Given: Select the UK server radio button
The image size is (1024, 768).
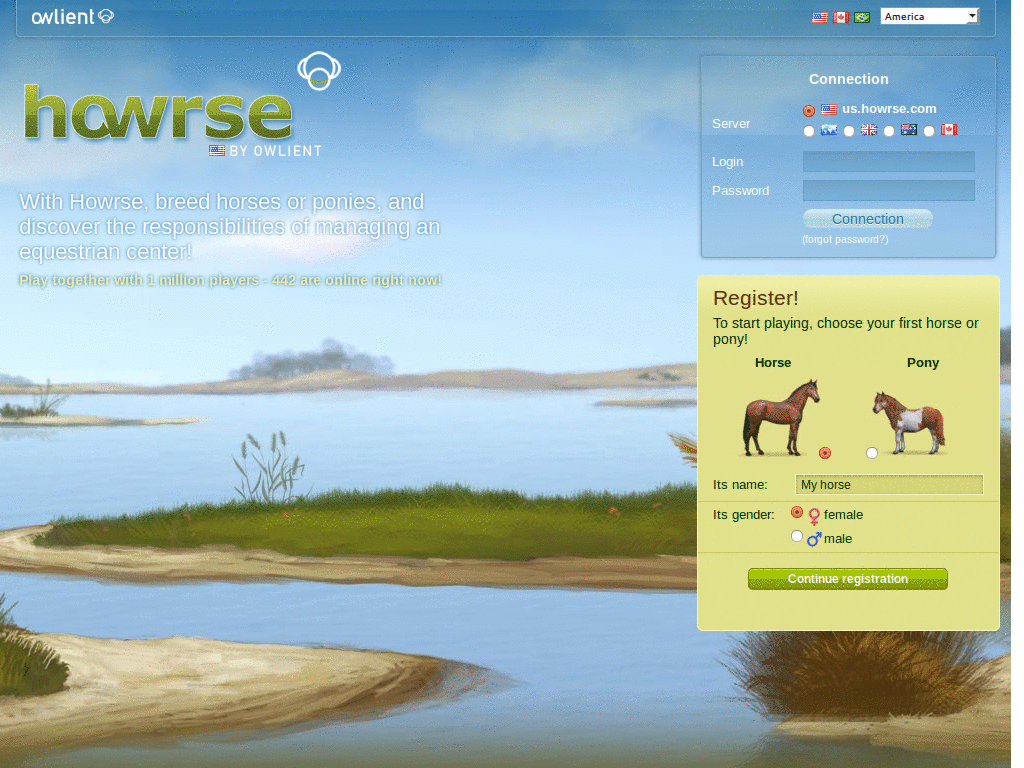Looking at the screenshot, I should [848, 131].
